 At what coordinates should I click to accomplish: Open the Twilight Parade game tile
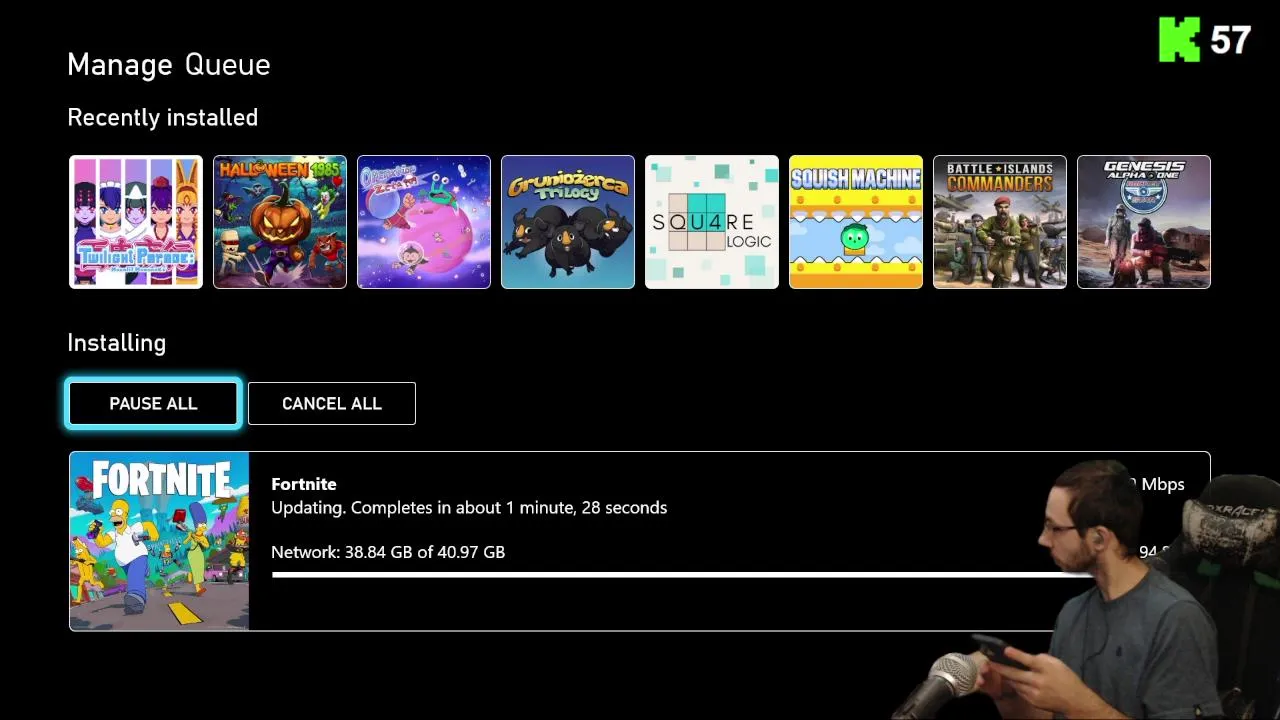pyautogui.click(x=136, y=222)
